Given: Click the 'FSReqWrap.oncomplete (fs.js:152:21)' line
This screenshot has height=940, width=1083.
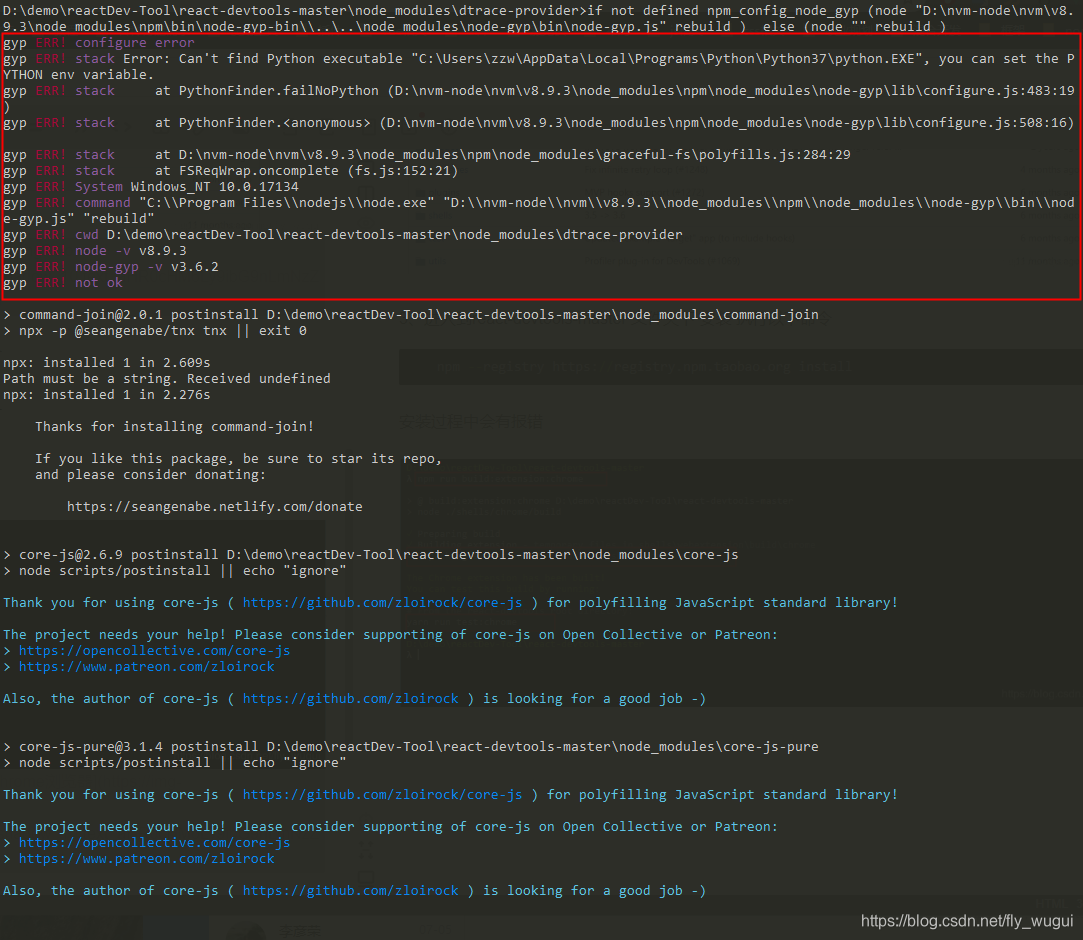Looking at the screenshot, I should click(x=231, y=171).
